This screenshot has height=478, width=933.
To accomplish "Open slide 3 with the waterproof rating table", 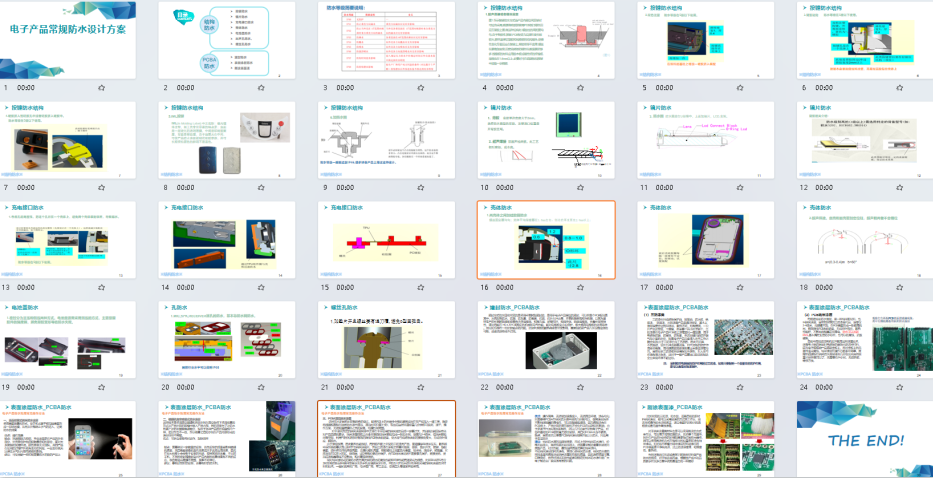I will click(386, 40).
